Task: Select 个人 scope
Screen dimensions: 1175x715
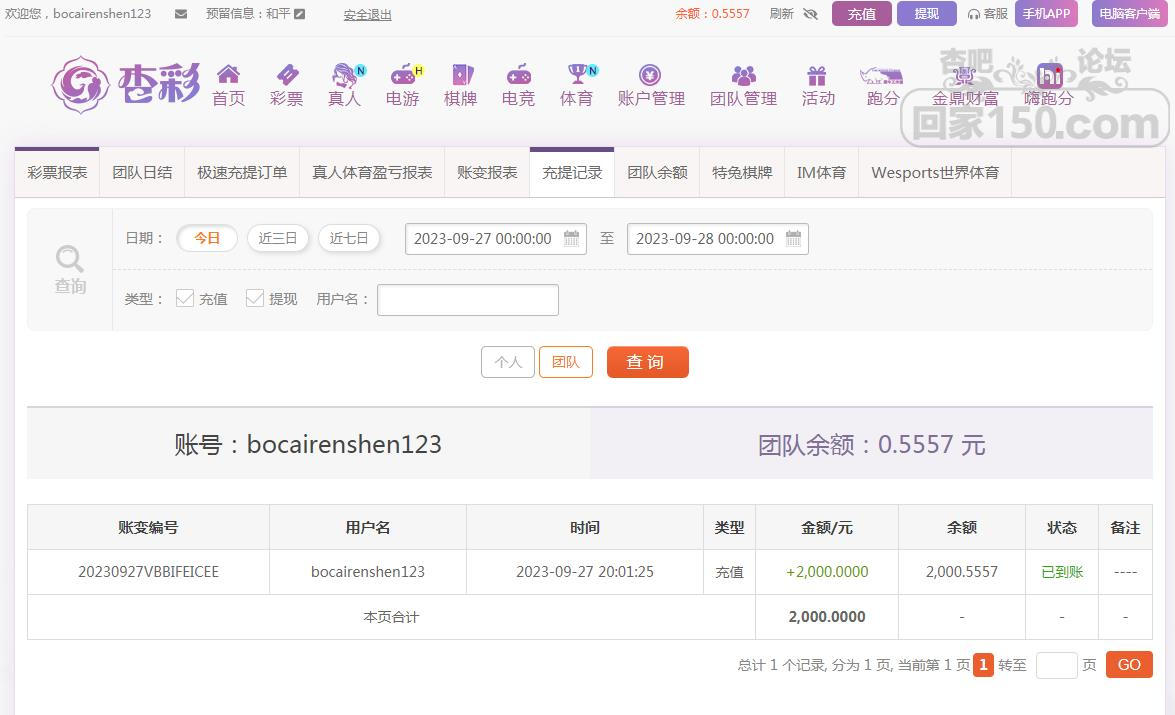Action: pyautogui.click(x=508, y=362)
